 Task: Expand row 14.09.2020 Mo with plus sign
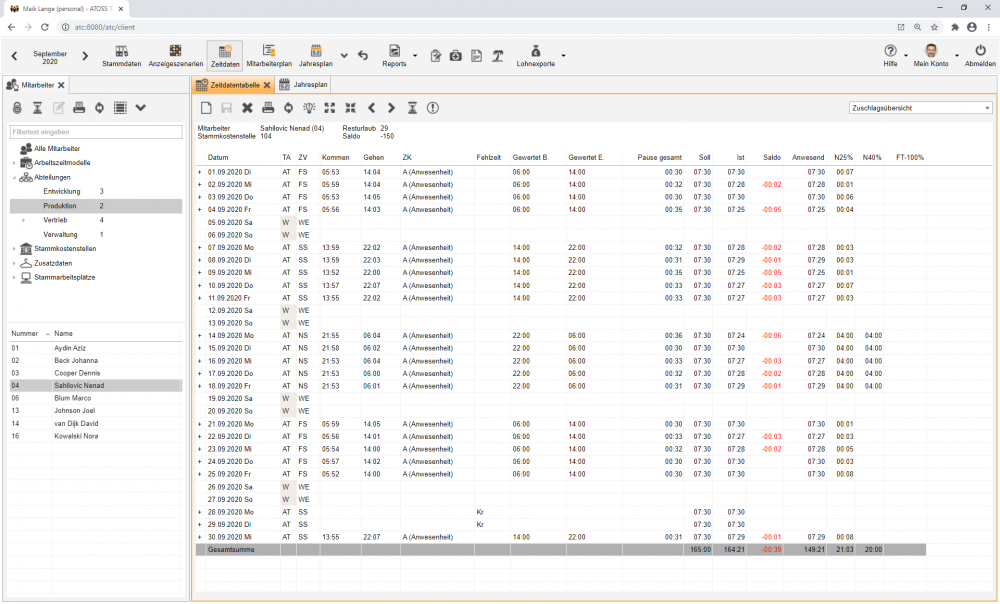pos(200,336)
